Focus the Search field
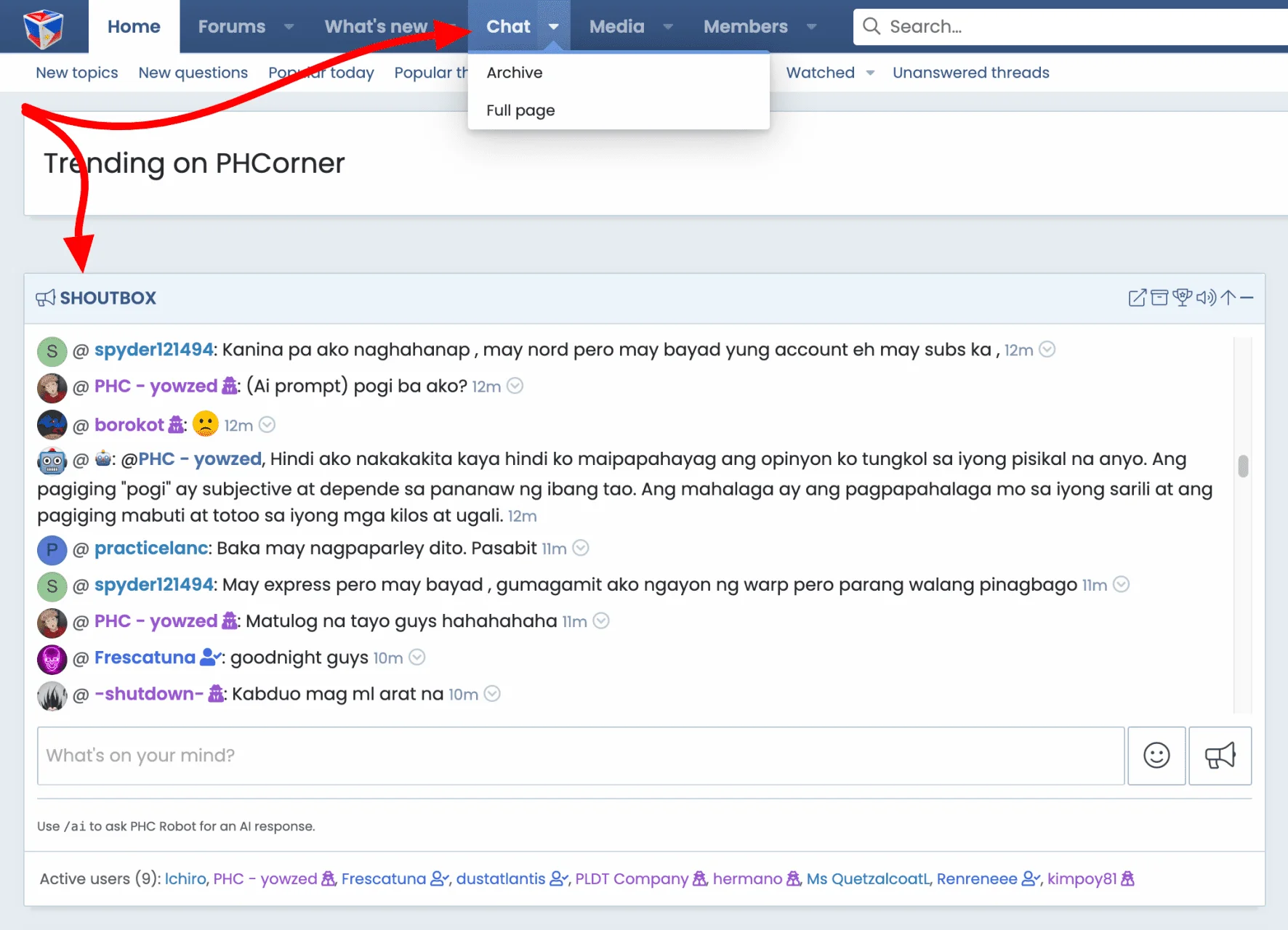The height and width of the screenshot is (930, 1288). coord(1071,27)
